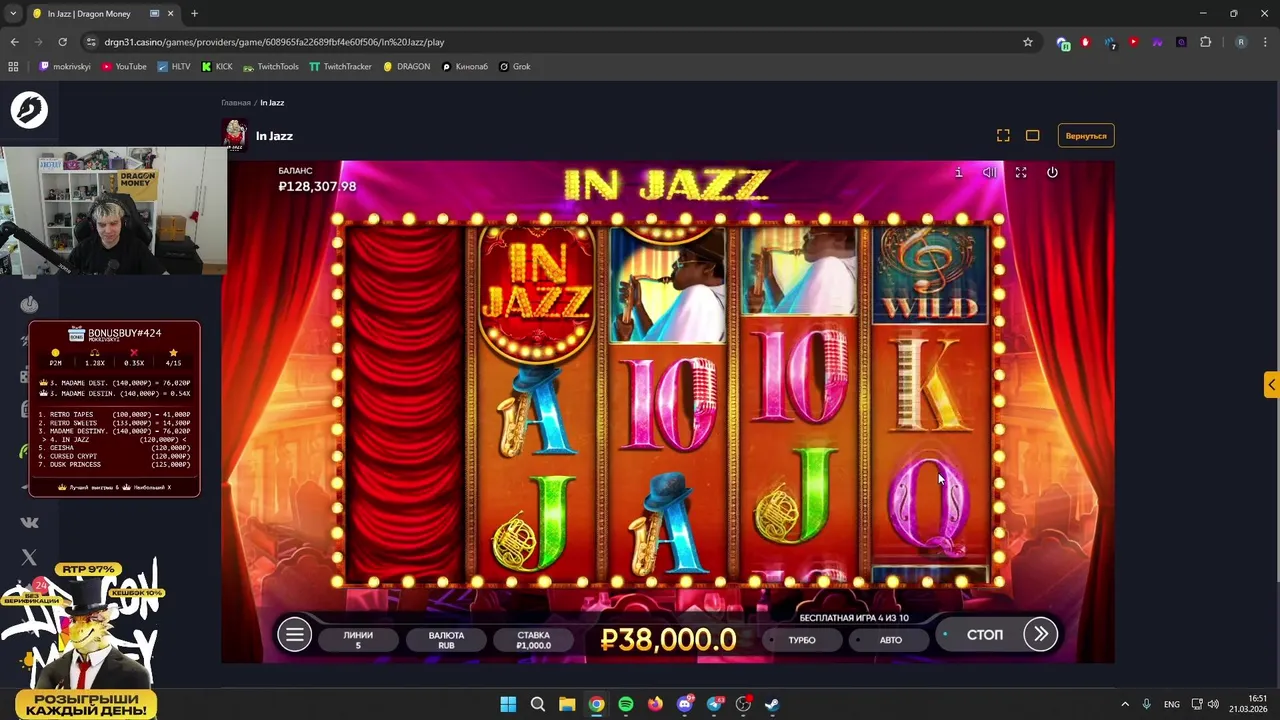The image size is (1280, 720).
Task: Open Windows taskbar search
Action: (x=537, y=704)
